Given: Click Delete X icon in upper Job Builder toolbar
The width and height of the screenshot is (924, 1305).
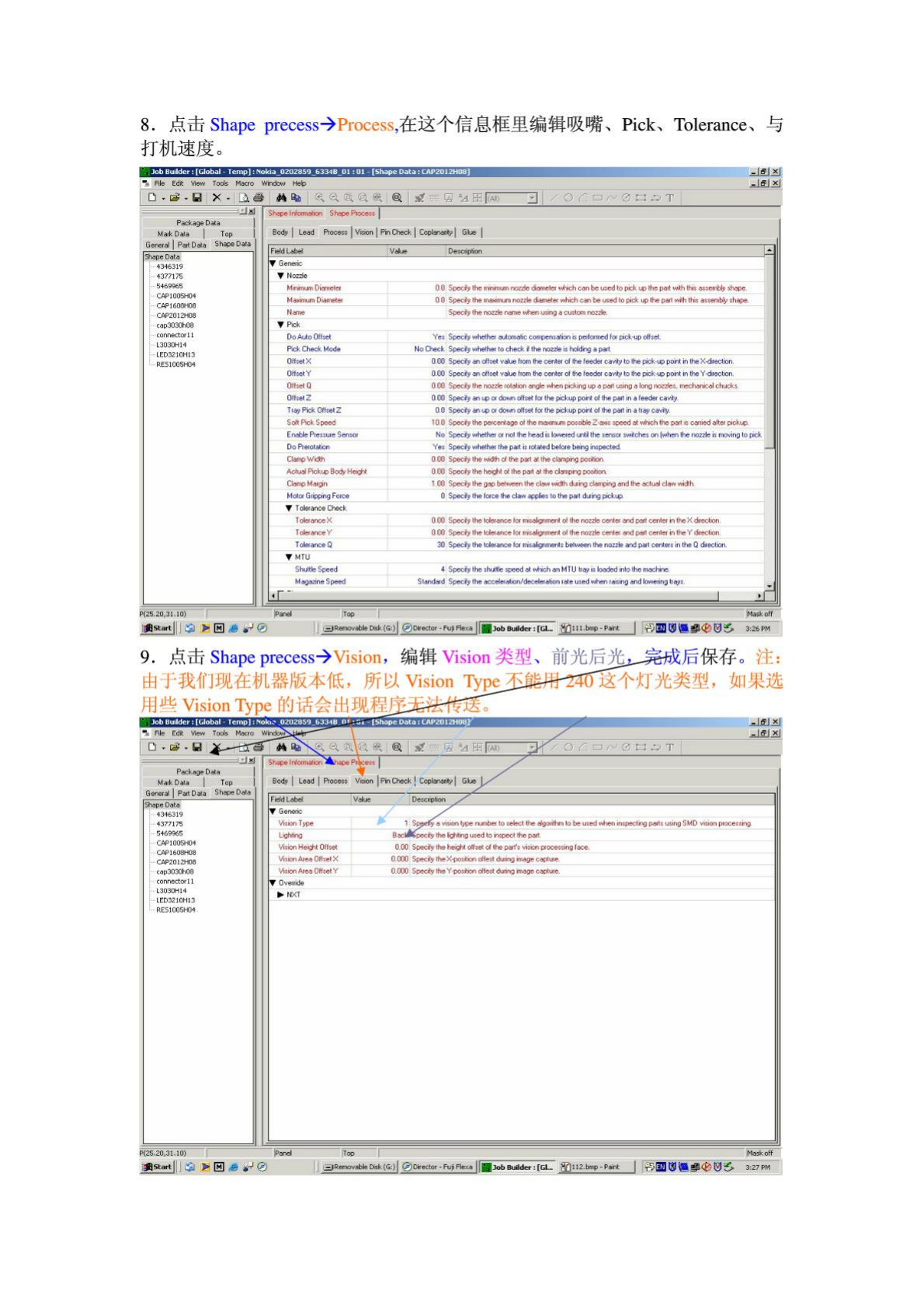Looking at the screenshot, I should coord(217,198).
